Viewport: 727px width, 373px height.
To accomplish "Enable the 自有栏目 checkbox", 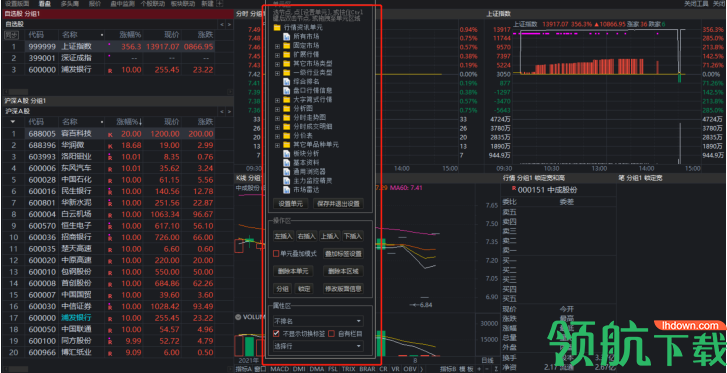I will pyautogui.click(x=332, y=333).
